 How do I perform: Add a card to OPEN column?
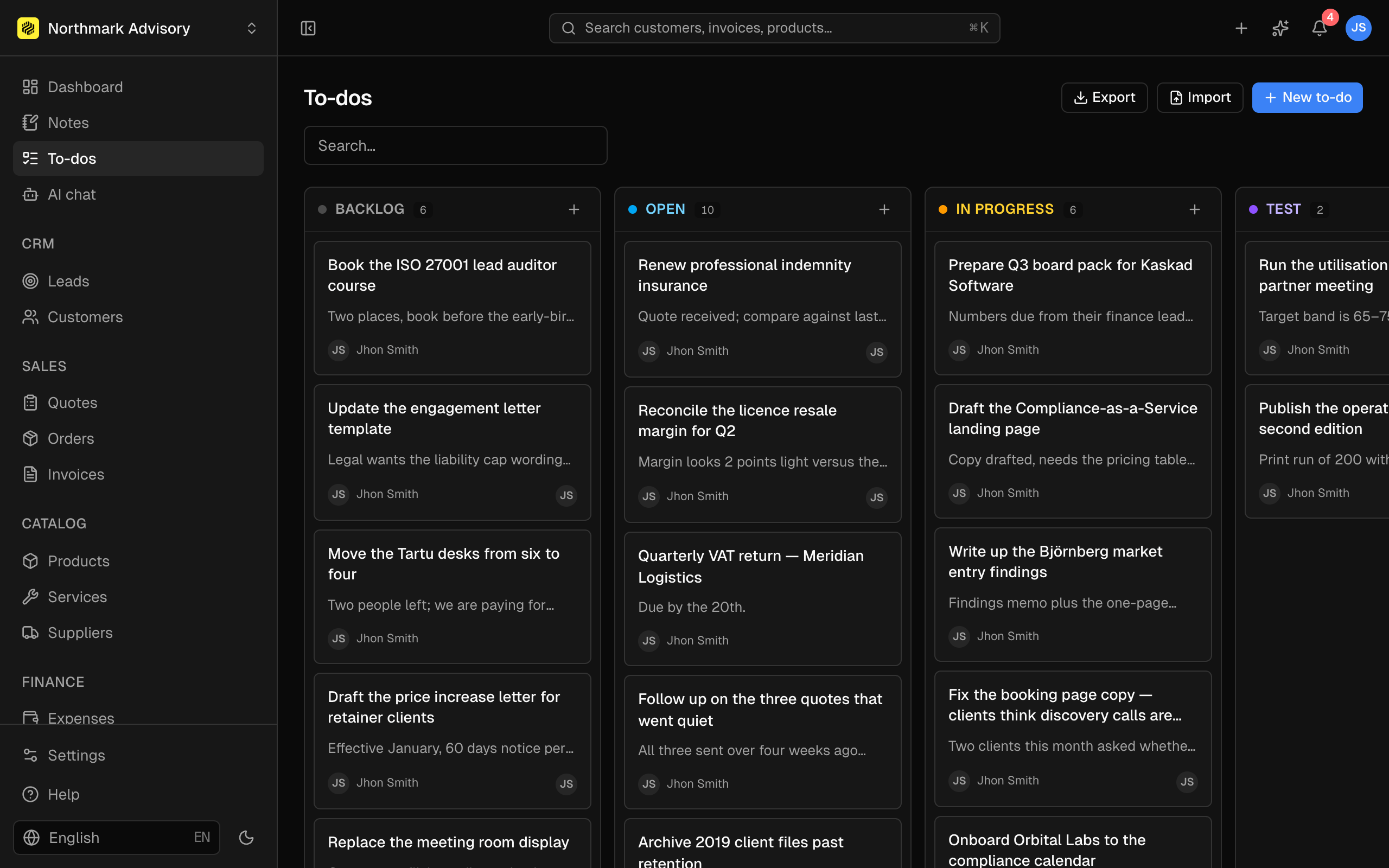884,209
